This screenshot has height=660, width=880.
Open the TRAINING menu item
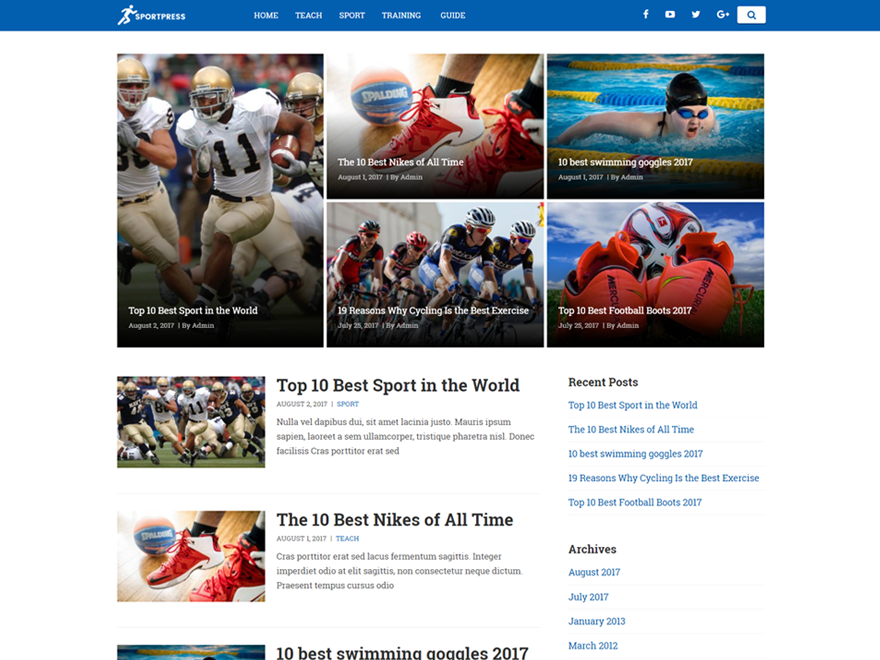coord(401,15)
